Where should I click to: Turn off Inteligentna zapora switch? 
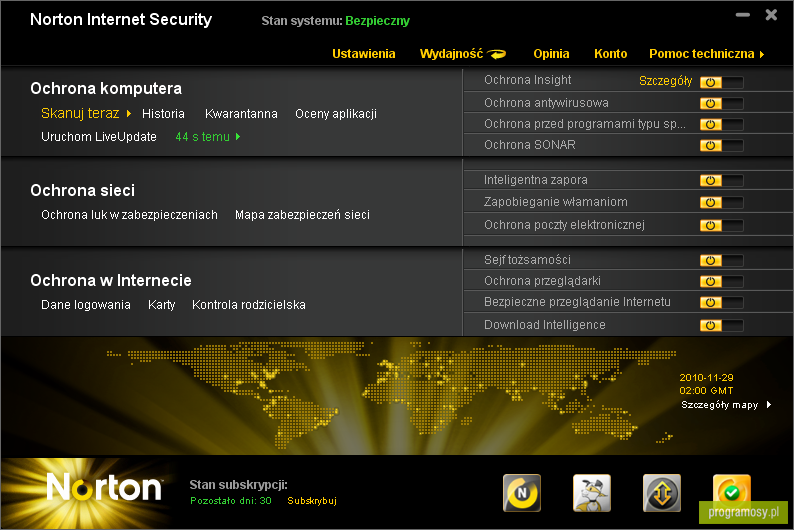tap(722, 180)
